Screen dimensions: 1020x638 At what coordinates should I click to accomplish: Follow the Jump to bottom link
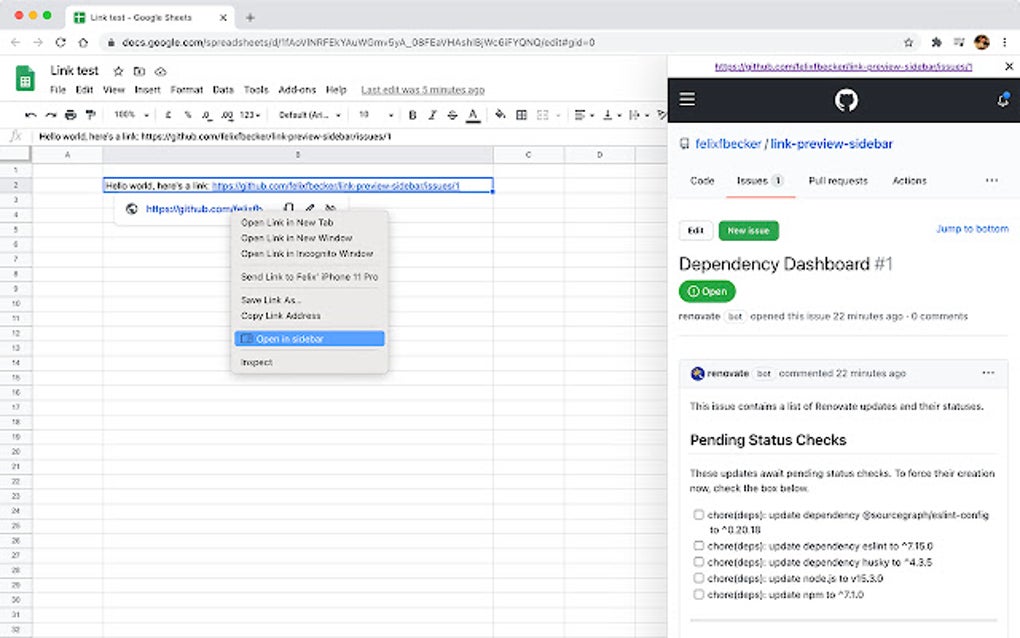pyautogui.click(x=971, y=229)
